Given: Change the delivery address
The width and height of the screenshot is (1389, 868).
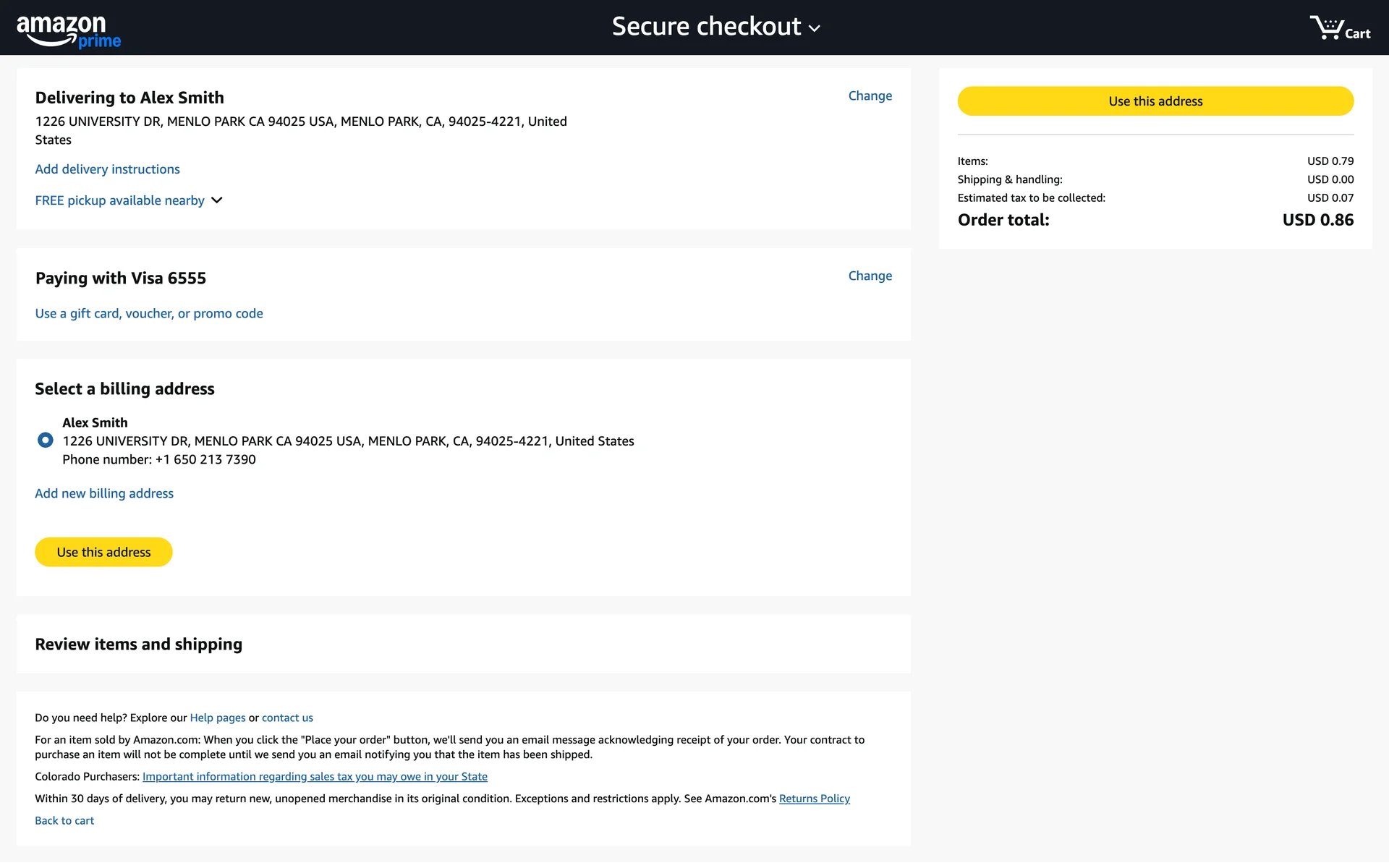Looking at the screenshot, I should [870, 95].
